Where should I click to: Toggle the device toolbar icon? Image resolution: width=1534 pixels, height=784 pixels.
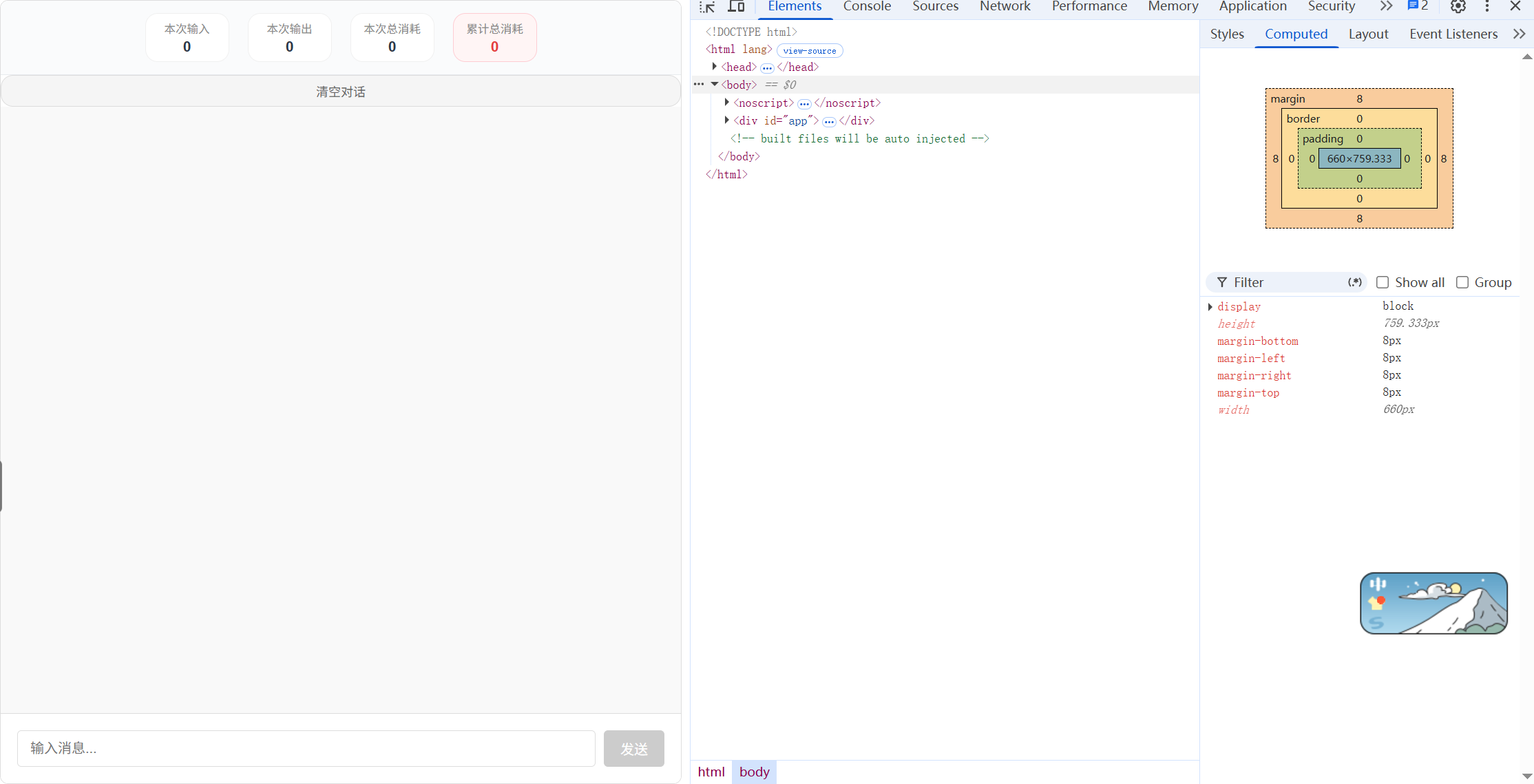click(x=736, y=7)
